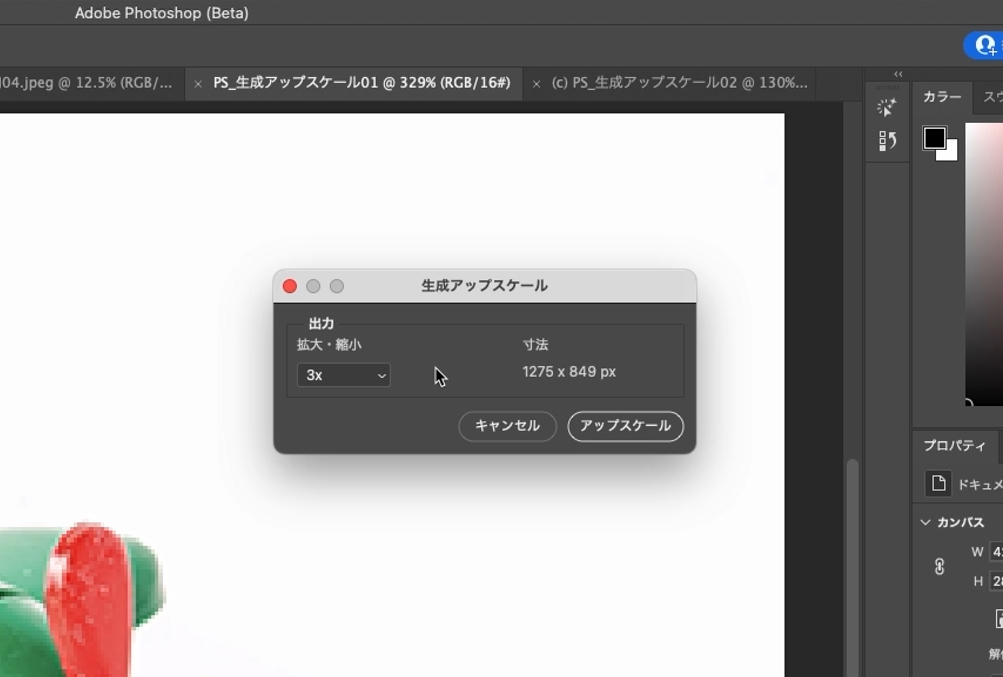Open the 3x scale dropdown
Image resolution: width=1003 pixels, height=677 pixels.
point(343,375)
